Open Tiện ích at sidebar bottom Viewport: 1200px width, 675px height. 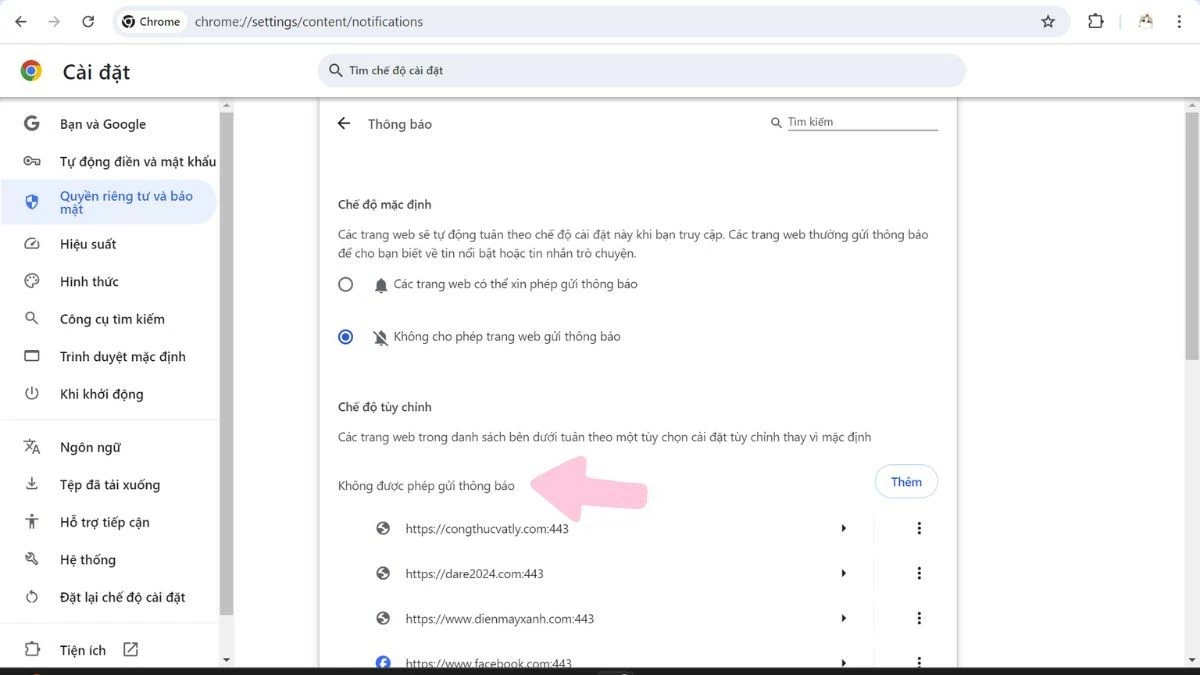81,649
